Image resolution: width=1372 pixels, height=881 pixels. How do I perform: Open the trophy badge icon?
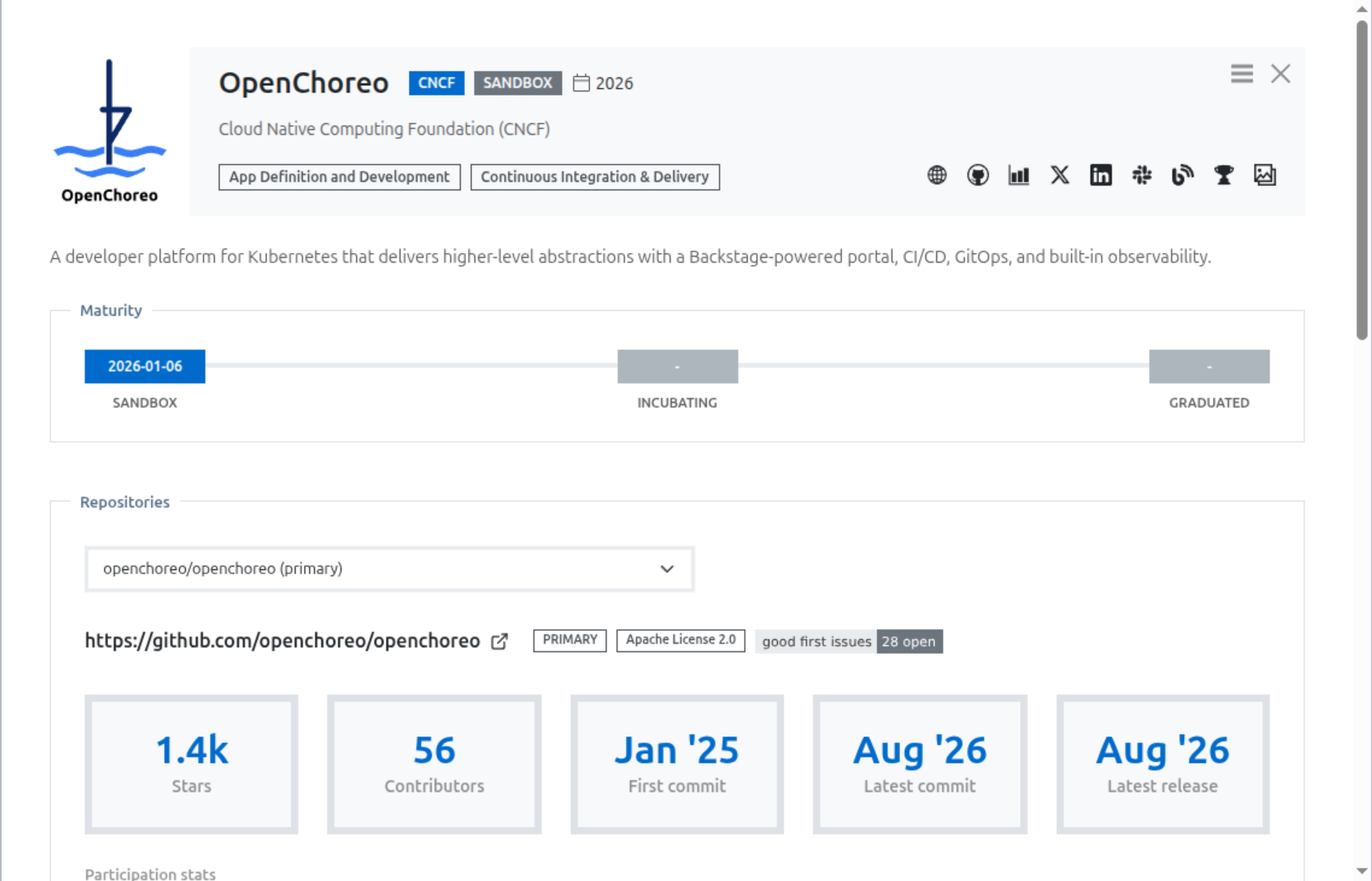click(x=1223, y=175)
